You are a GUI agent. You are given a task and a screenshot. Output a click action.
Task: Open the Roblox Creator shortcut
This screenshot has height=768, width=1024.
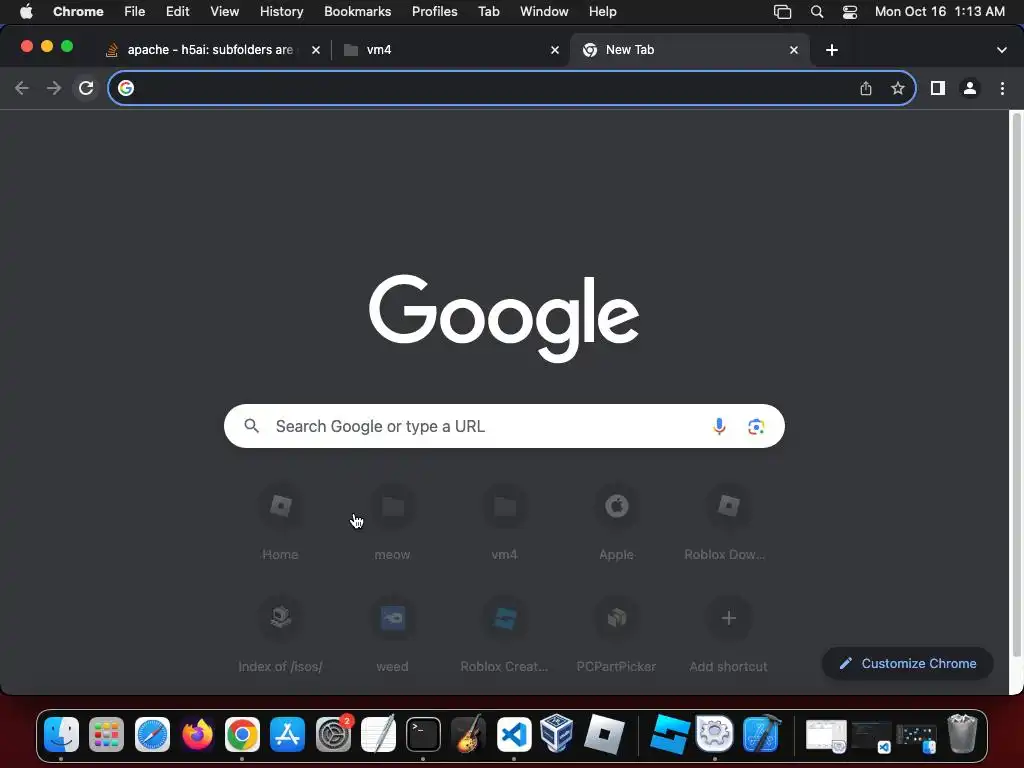504,635
